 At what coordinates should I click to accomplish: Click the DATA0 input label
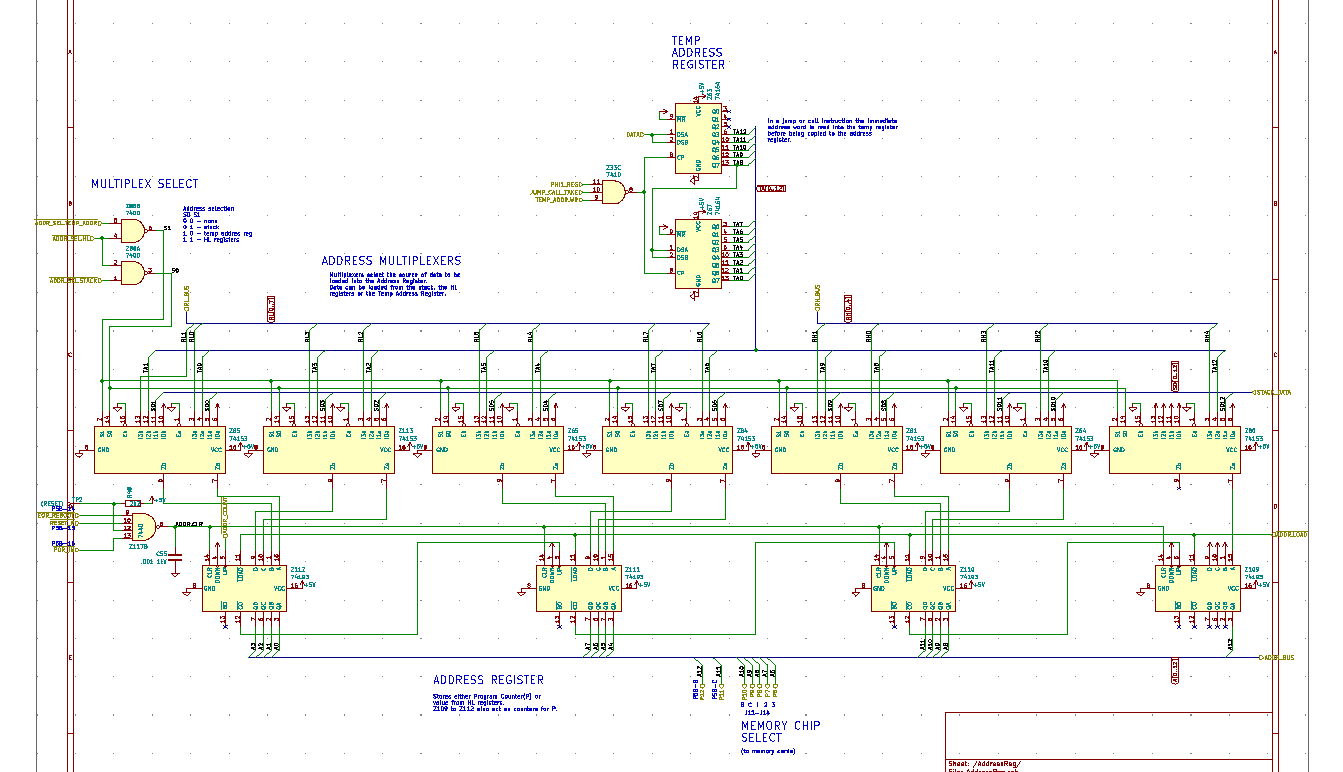tap(635, 134)
